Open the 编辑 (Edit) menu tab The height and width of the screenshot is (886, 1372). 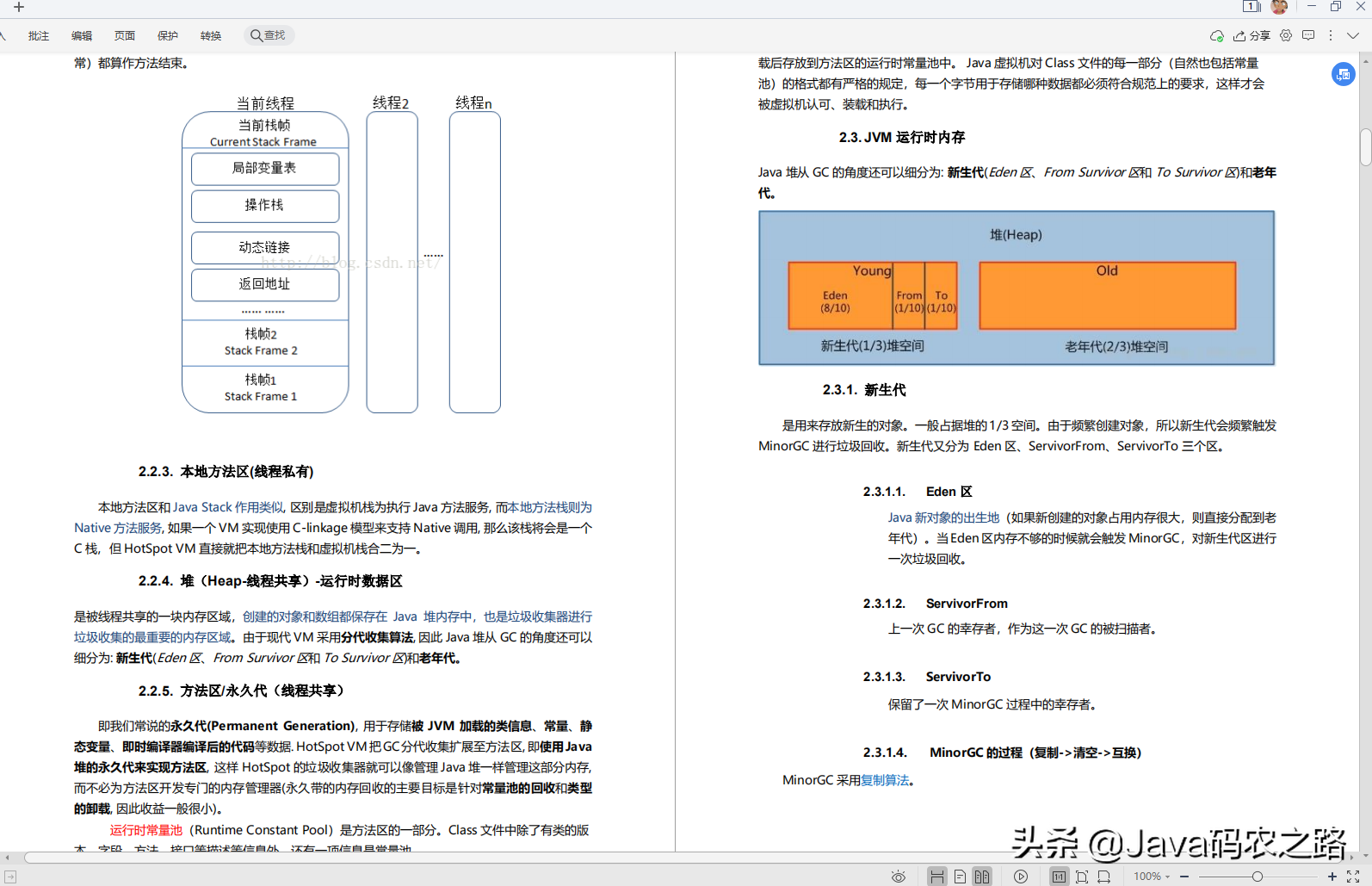click(82, 35)
